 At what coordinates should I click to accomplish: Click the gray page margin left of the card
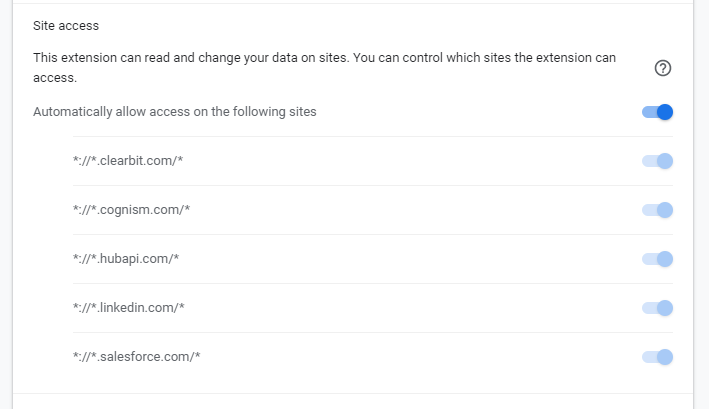(x=6, y=204)
